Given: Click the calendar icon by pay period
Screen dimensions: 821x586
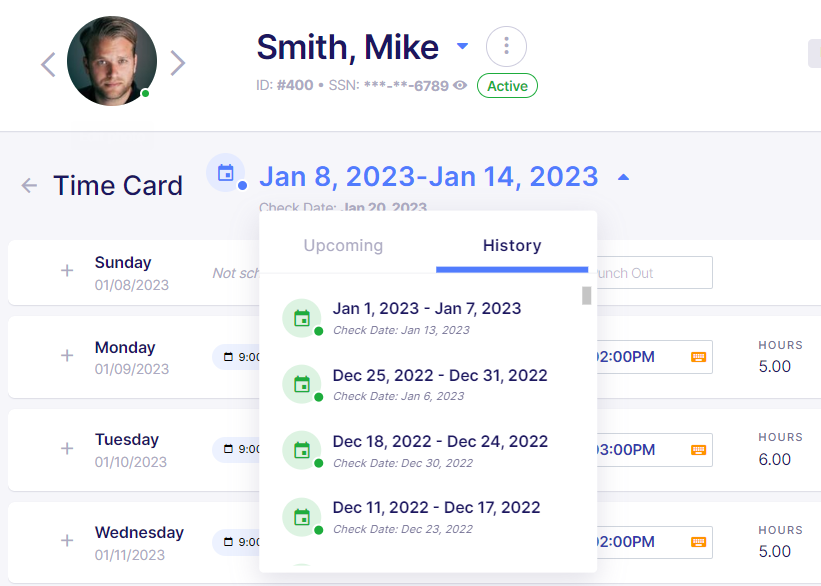Looking at the screenshot, I should click(x=226, y=172).
